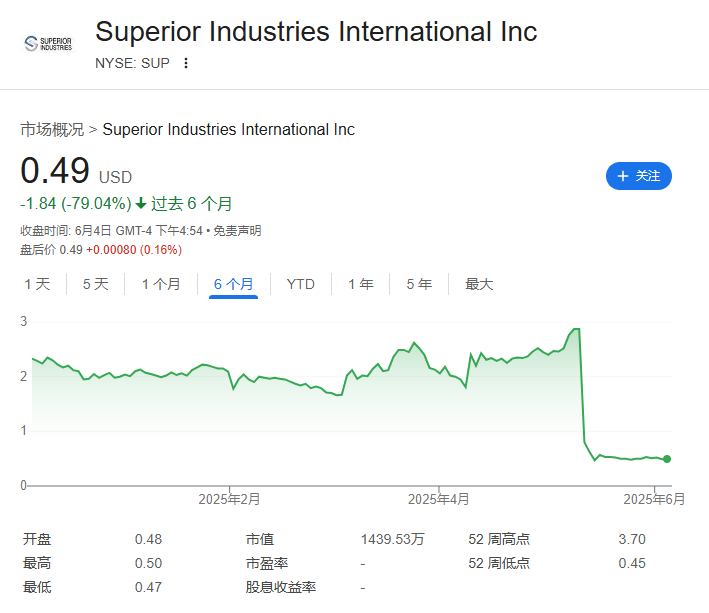Click the 市值 value 1439.53万
The width and height of the screenshot is (709, 613).
click(392, 539)
